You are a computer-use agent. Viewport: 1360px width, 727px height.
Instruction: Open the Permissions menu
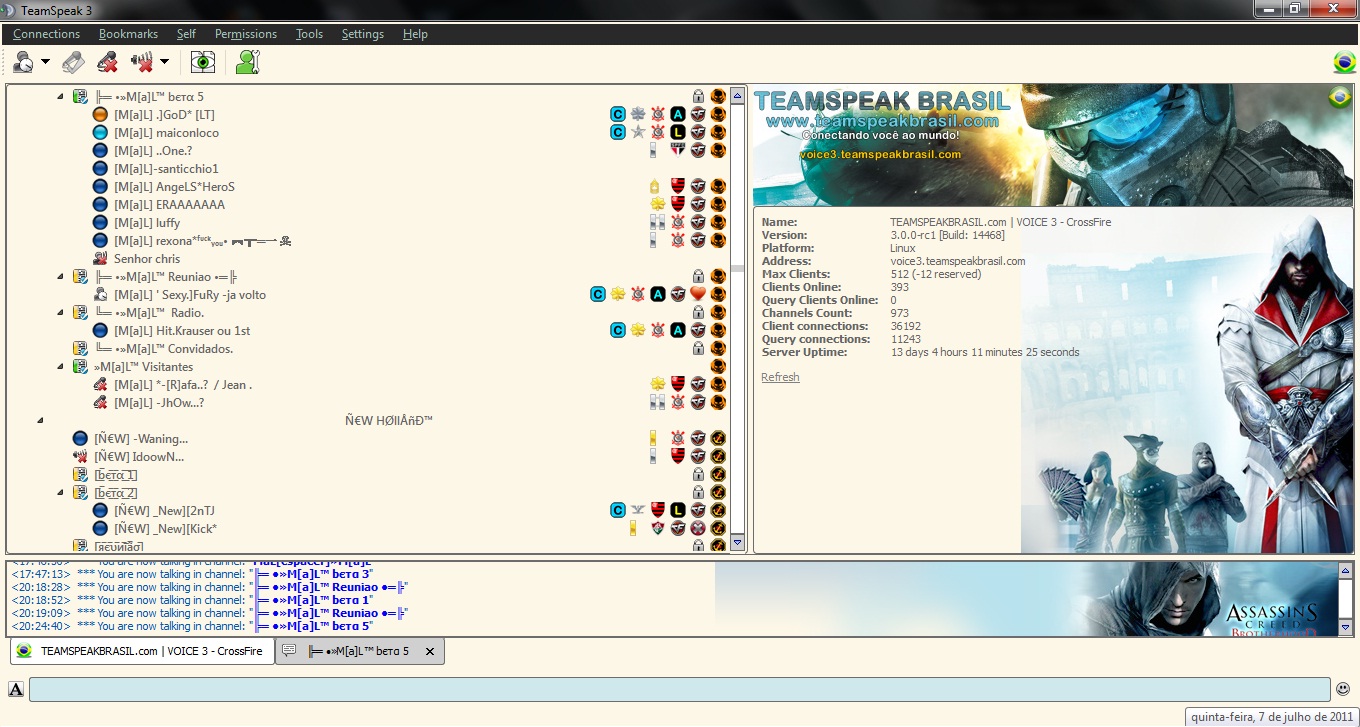coord(246,34)
